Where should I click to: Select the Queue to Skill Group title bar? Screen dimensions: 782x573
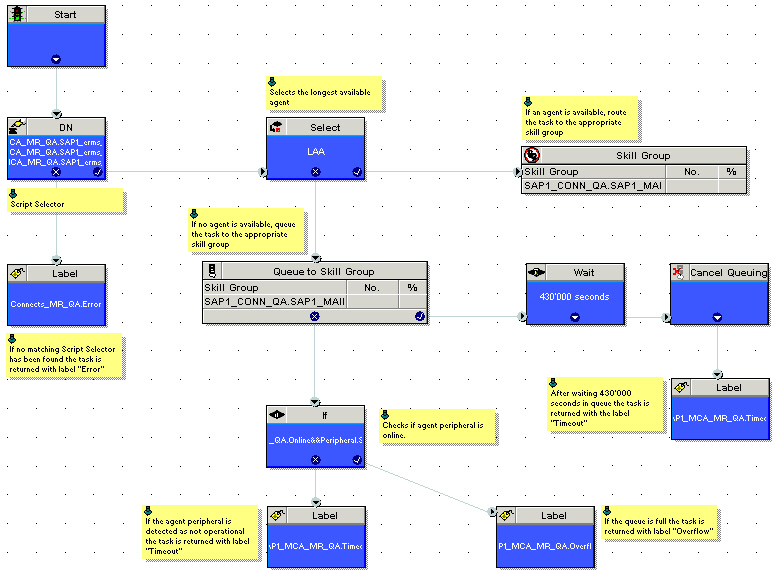pos(324,271)
